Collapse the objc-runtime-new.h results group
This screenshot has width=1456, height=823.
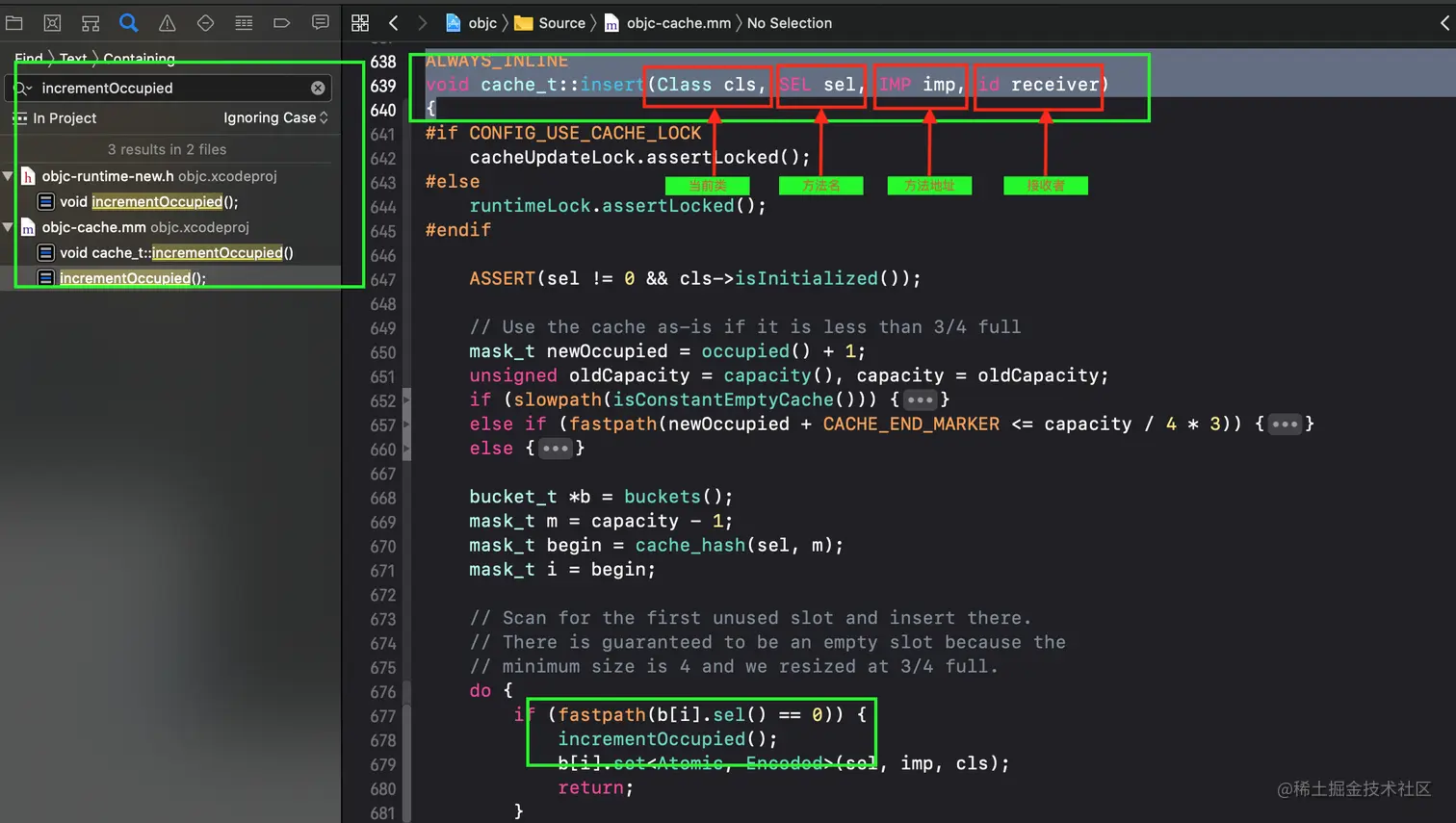[x=8, y=176]
